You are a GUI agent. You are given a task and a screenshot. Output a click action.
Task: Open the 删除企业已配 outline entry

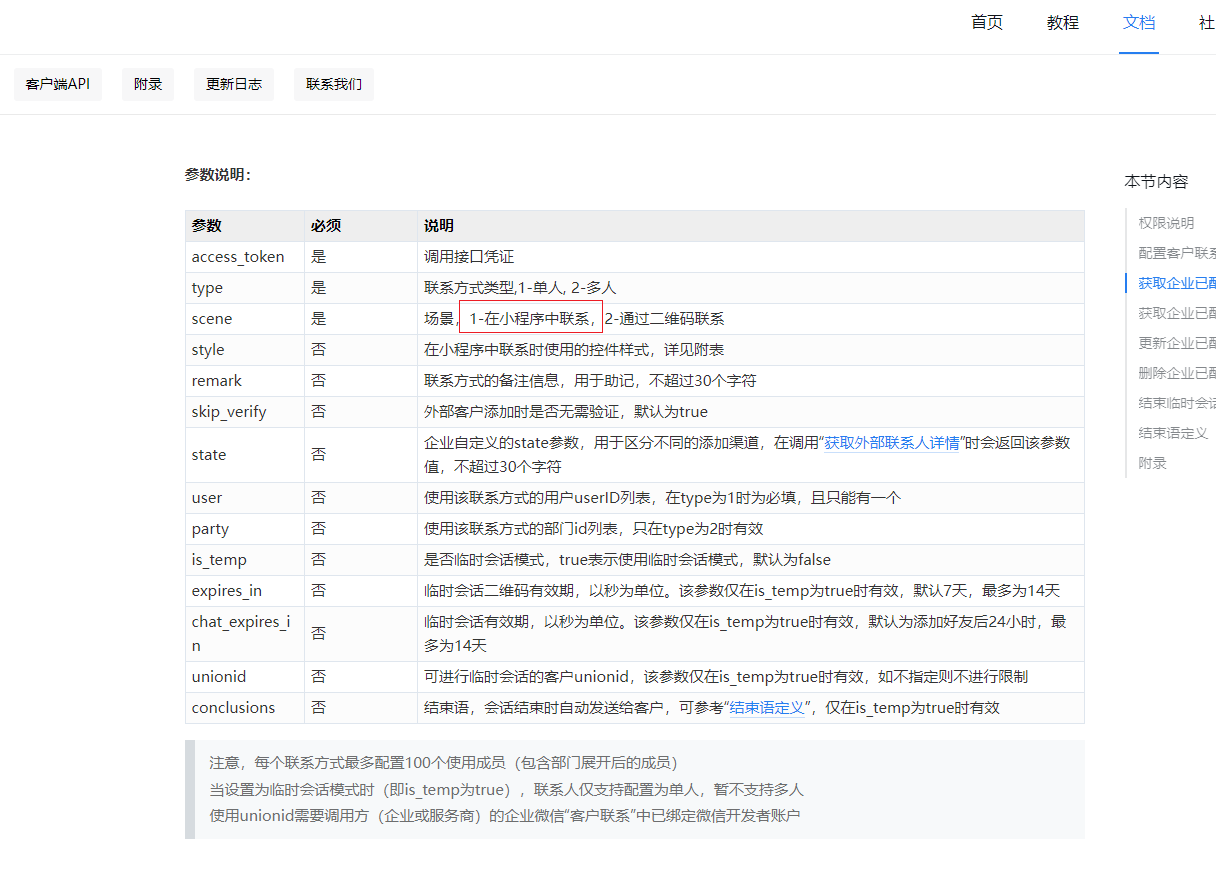[1177, 373]
